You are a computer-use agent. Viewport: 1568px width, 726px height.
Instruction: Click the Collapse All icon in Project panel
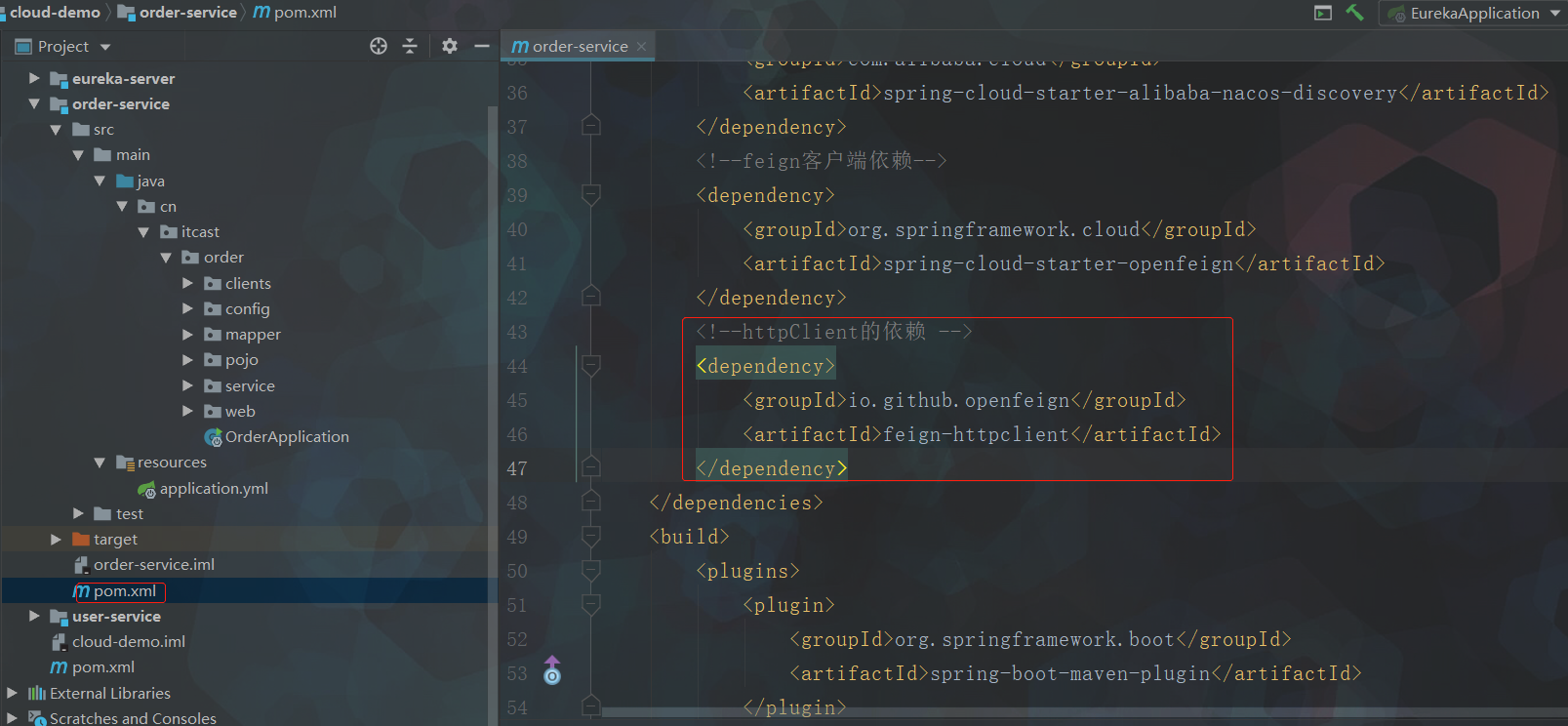click(x=410, y=46)
